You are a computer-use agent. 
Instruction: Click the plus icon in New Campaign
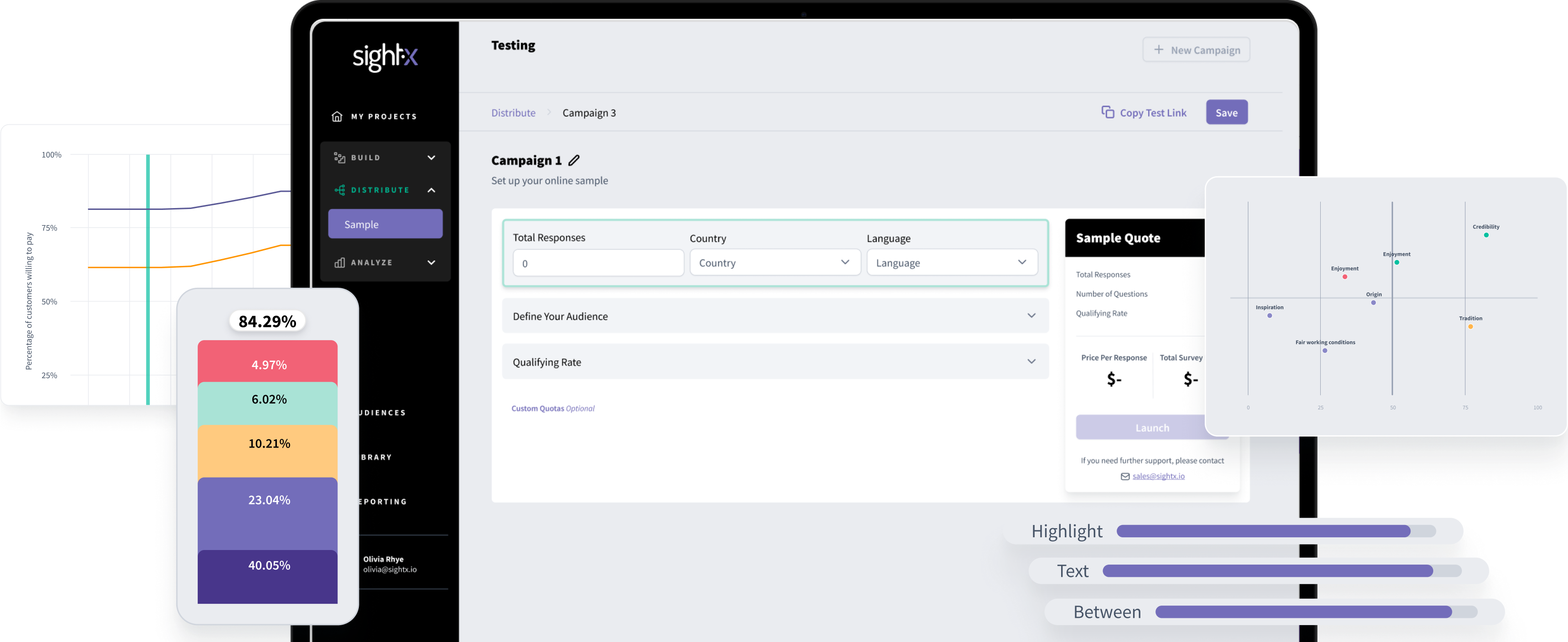1158,50
